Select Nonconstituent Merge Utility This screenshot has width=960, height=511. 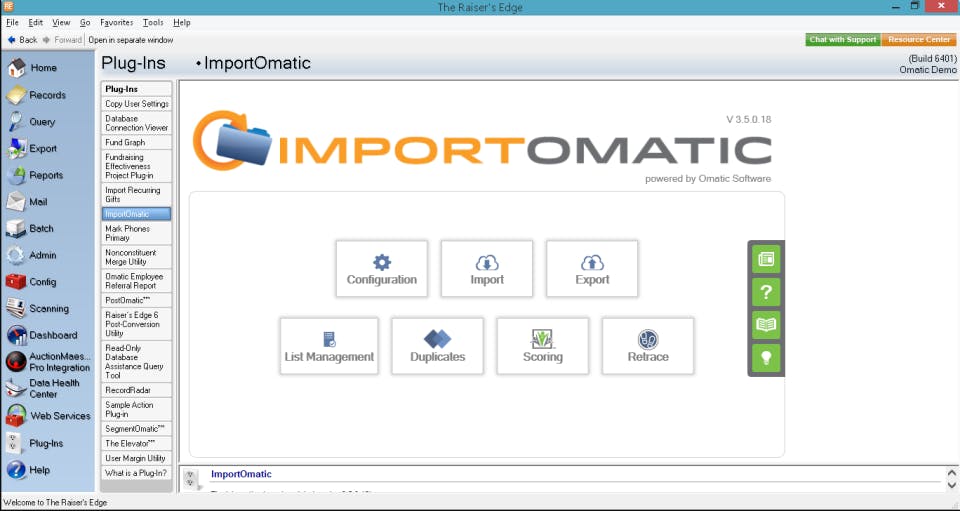137,257
